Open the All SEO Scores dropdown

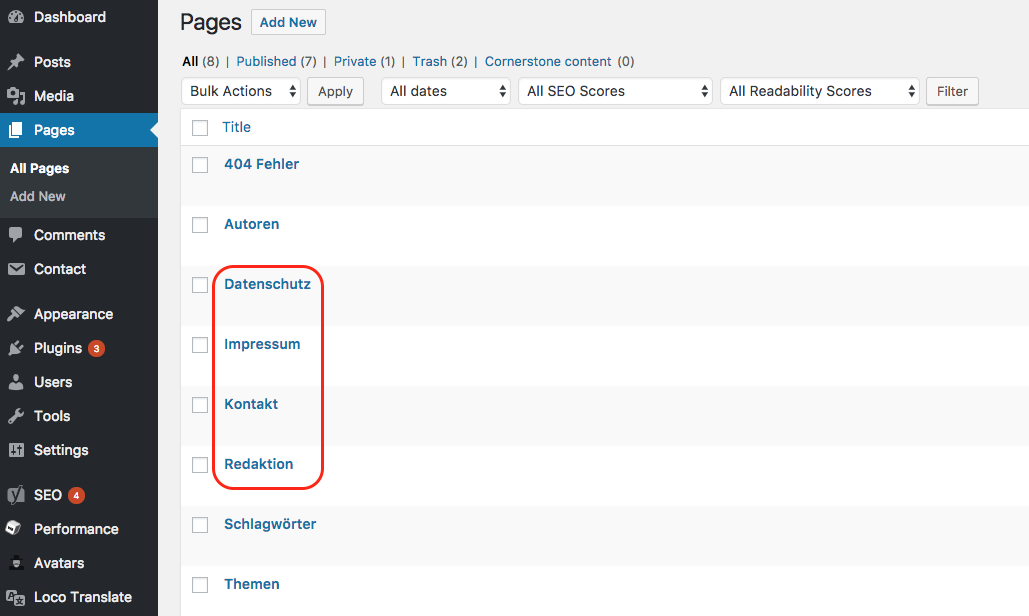point(615,91)
